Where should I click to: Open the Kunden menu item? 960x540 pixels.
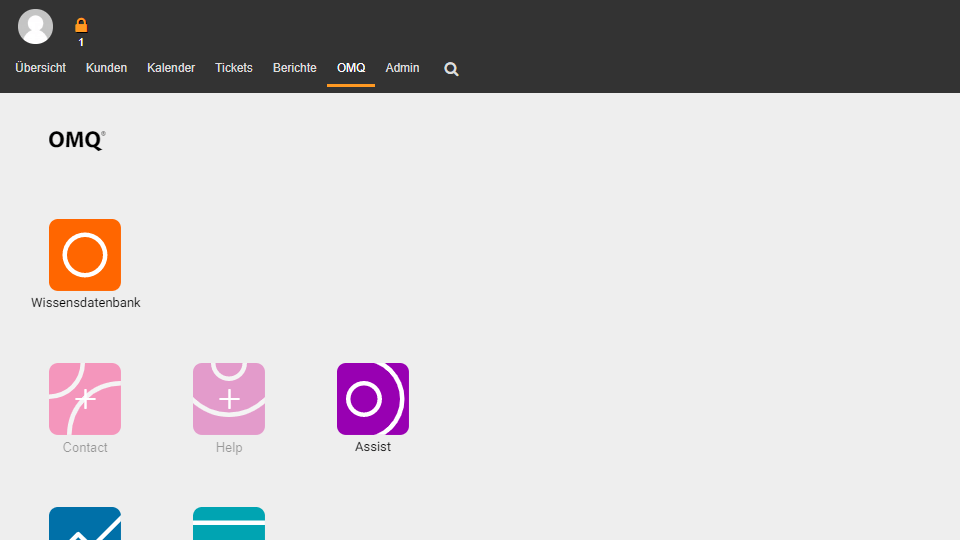coord(107,68)
